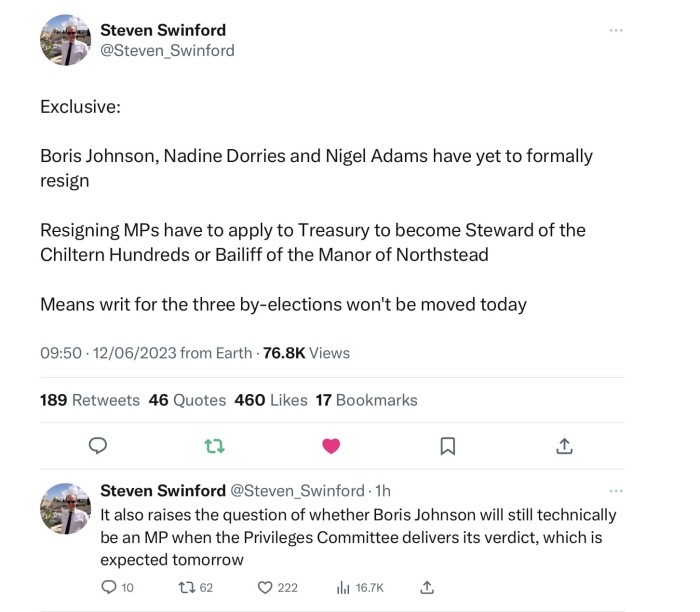
Task: View the 460 Likes list
Action: click(x=270, y=400)
